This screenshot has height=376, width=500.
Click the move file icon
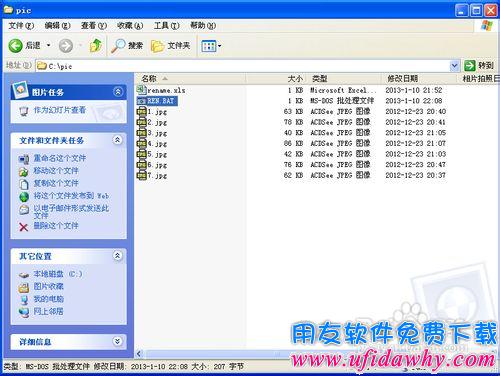24,172
